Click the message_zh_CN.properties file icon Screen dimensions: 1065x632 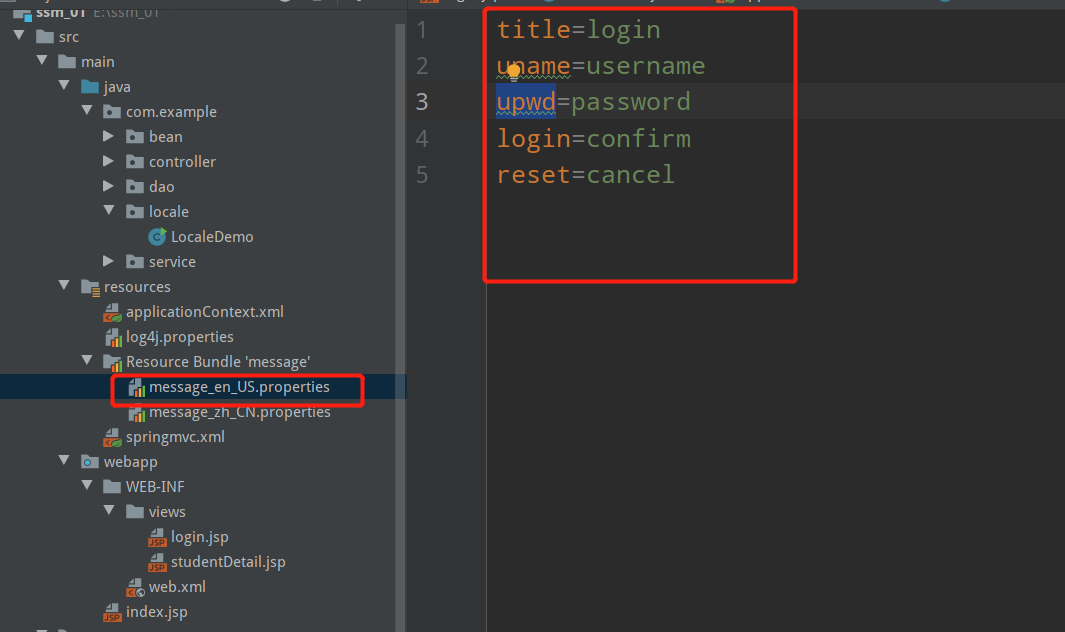(137, 412)
